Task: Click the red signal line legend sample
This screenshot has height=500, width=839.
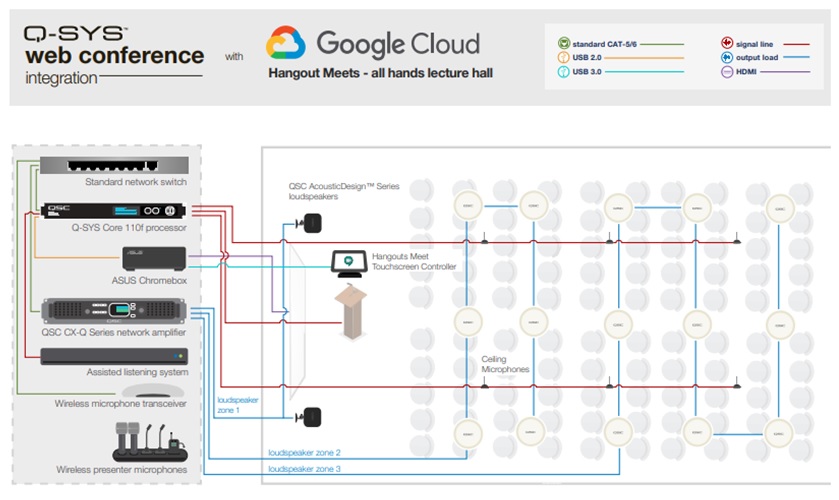Action: click(x=796, y=44)
